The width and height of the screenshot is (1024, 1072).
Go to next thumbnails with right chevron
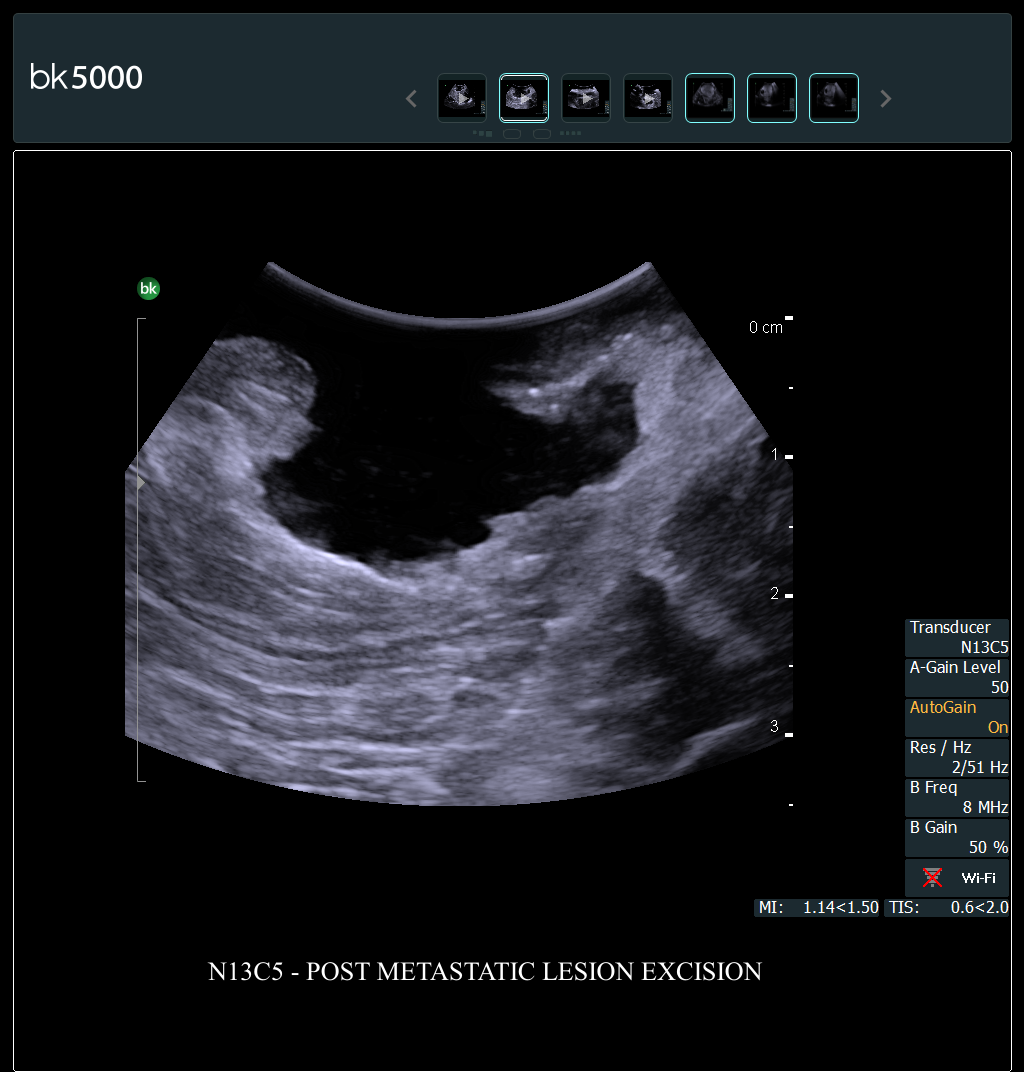(885, 99)
